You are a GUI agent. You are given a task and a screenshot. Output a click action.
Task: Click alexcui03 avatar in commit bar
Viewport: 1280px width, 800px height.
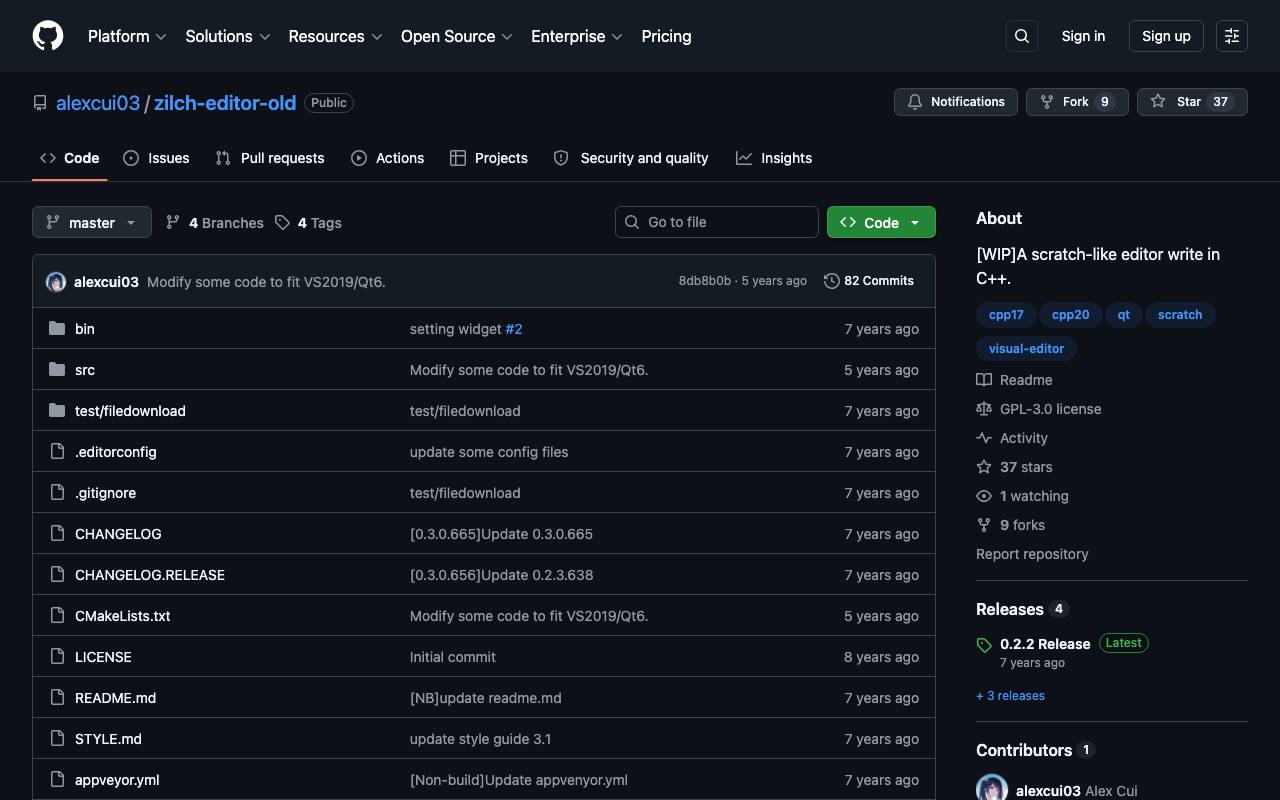pos(56,282)
